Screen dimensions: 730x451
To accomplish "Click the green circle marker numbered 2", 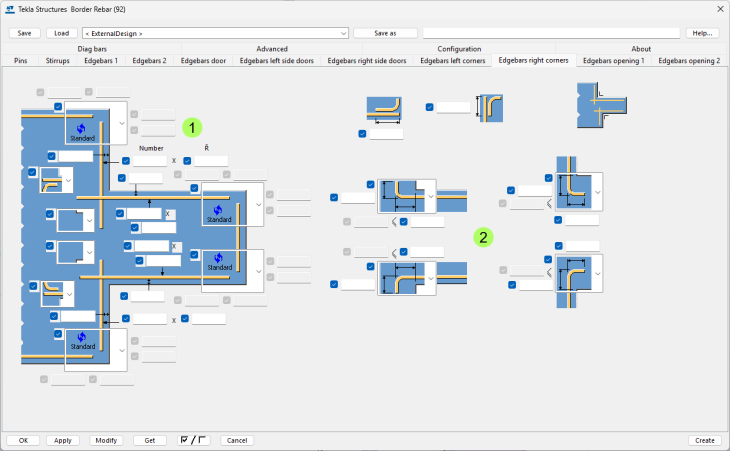I will coord(484,237).
